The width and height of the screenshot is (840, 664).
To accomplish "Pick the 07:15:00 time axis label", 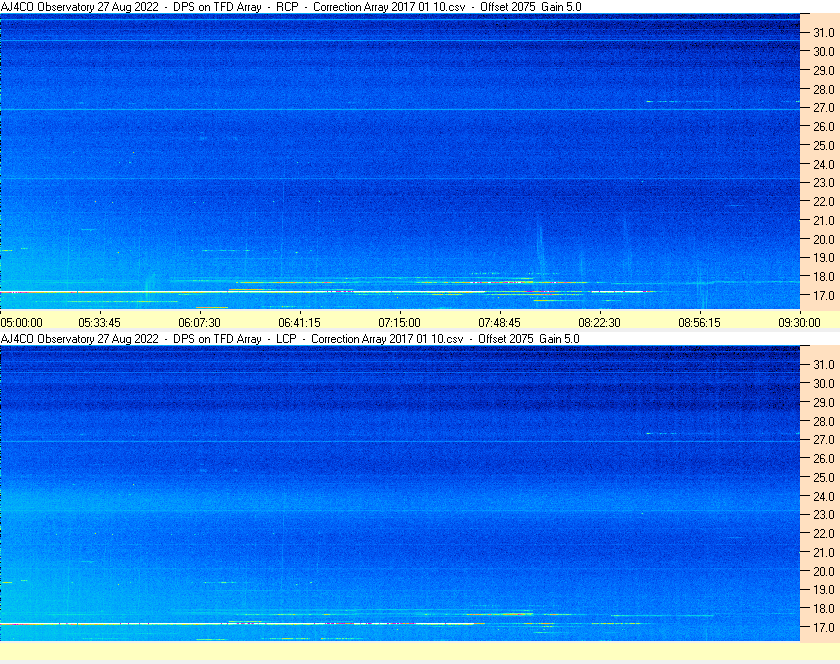I will click(400, 323).
